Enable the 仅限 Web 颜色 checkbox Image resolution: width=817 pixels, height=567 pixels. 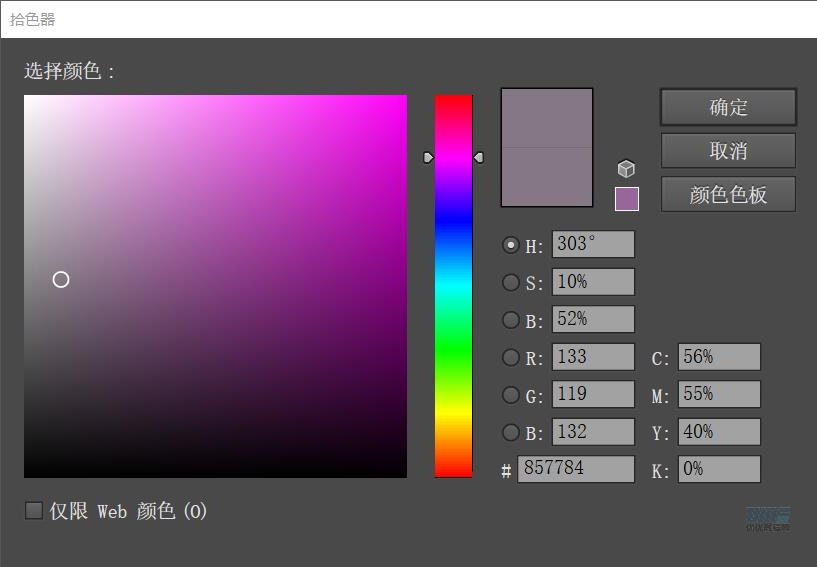tap(34, 511)
